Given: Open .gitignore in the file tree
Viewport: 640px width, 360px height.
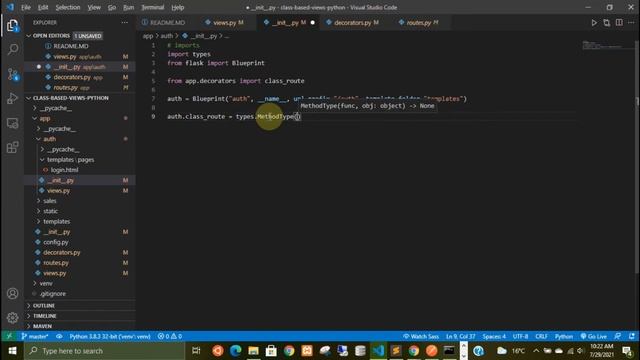Looking at the screenshot, I should point(53,293).
